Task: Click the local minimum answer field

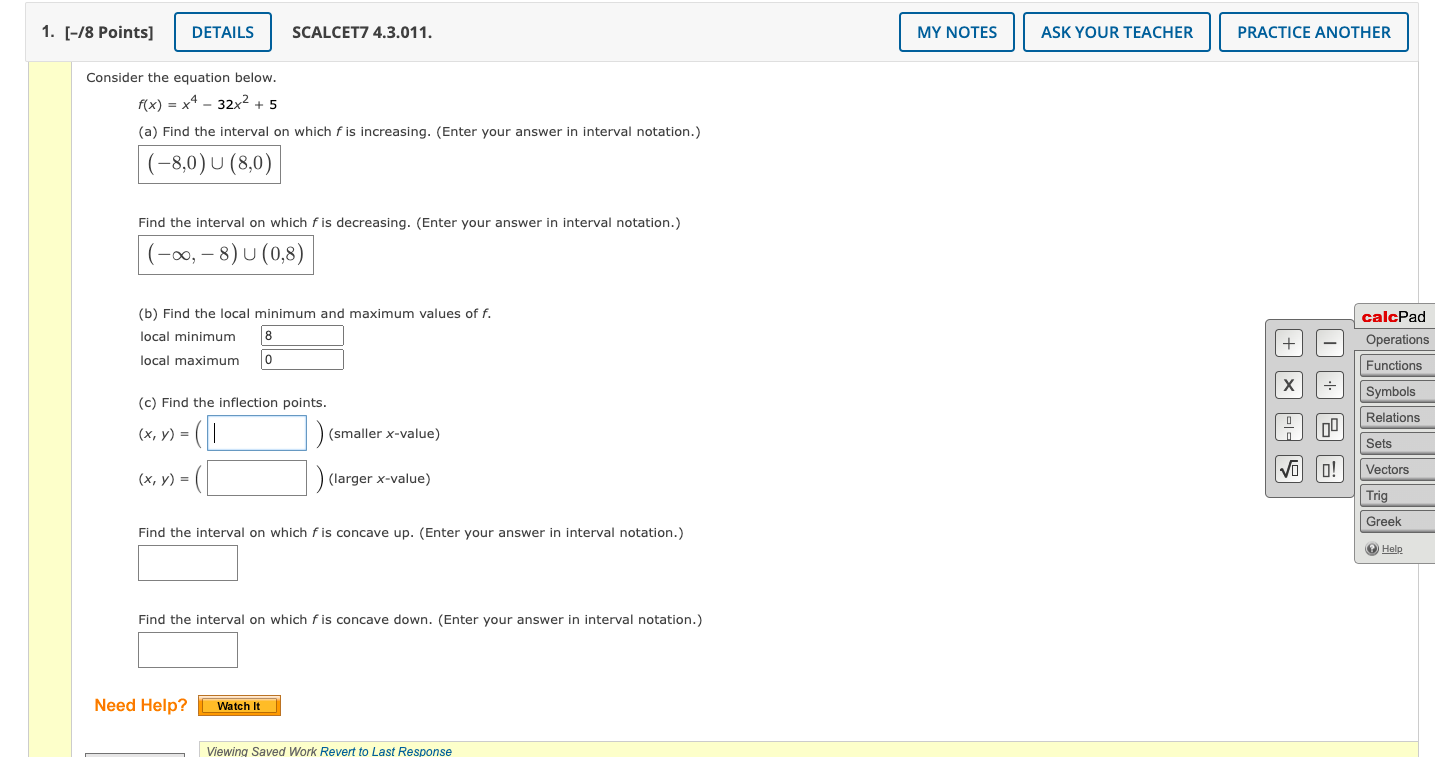Action: 301,335
